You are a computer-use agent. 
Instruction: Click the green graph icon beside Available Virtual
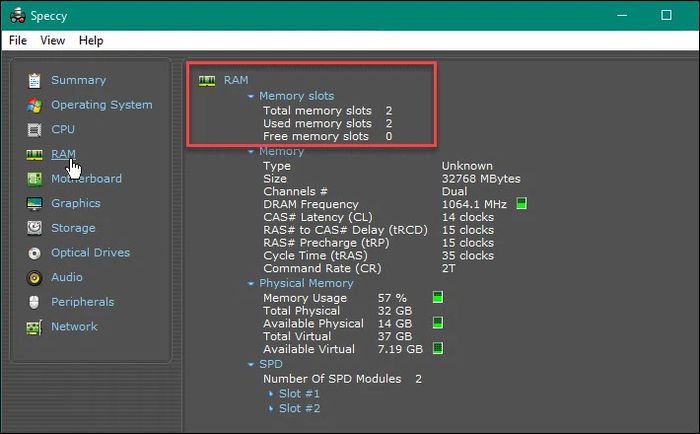438,348
